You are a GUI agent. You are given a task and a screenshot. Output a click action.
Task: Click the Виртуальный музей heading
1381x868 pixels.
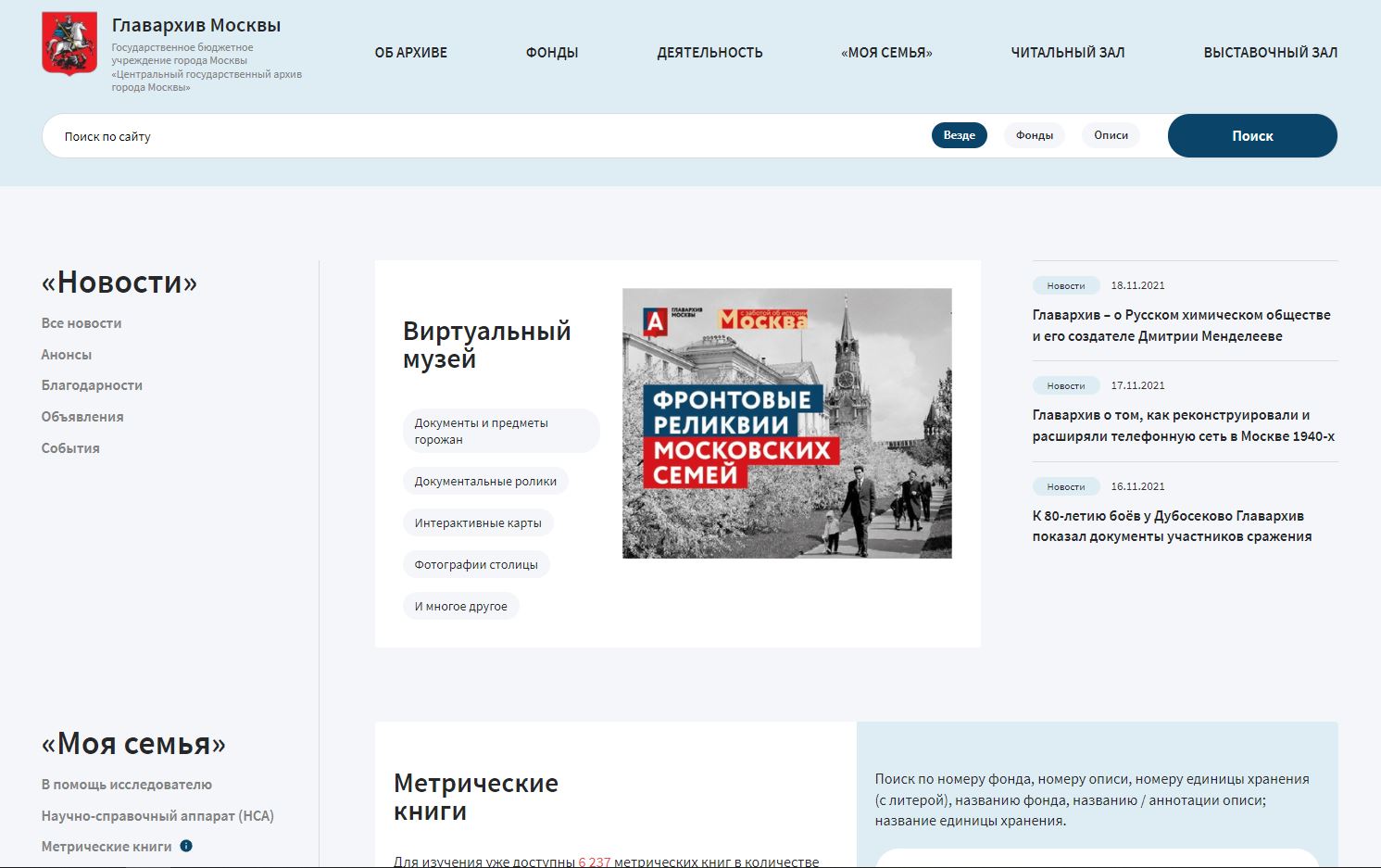pyautogui.click(x=487, y=345)
